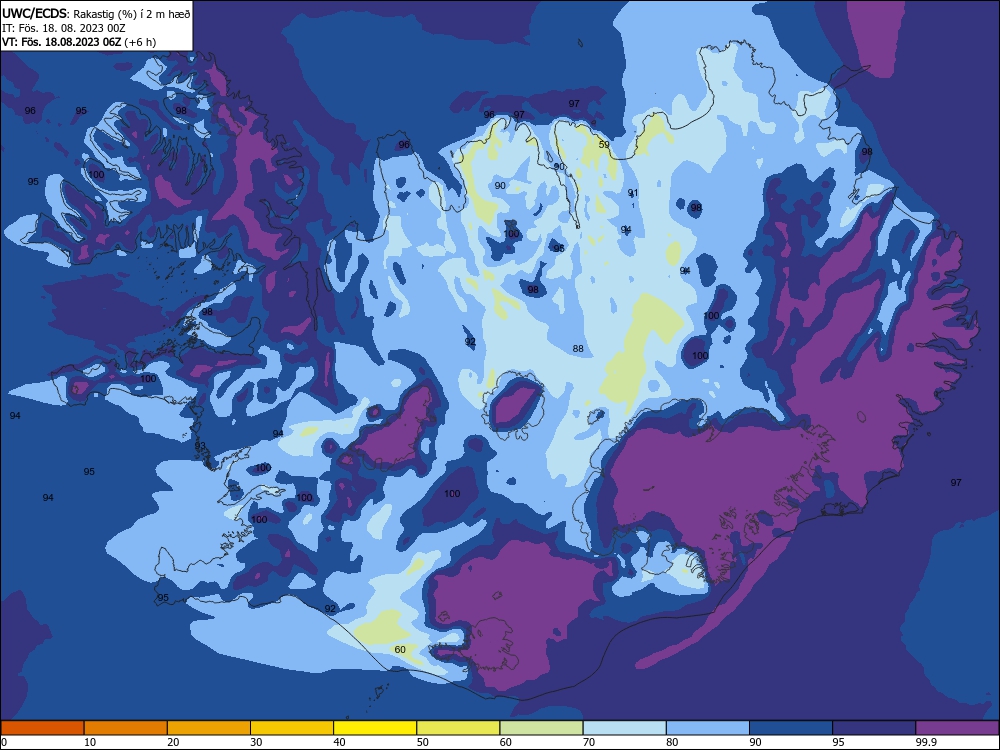Select the 'VT: Fös. 18.08.2023 06Z' valid time
This screenshot has width=1000, height=750.
[x=61, y=42]
